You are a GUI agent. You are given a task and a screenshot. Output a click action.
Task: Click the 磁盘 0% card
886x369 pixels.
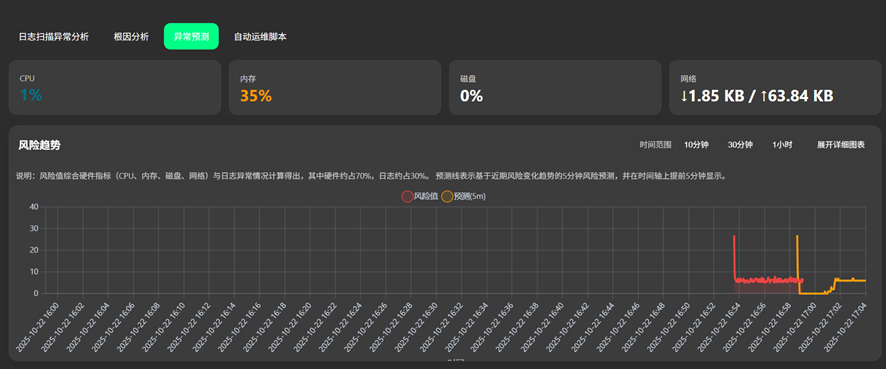click(x=555, y=88)
